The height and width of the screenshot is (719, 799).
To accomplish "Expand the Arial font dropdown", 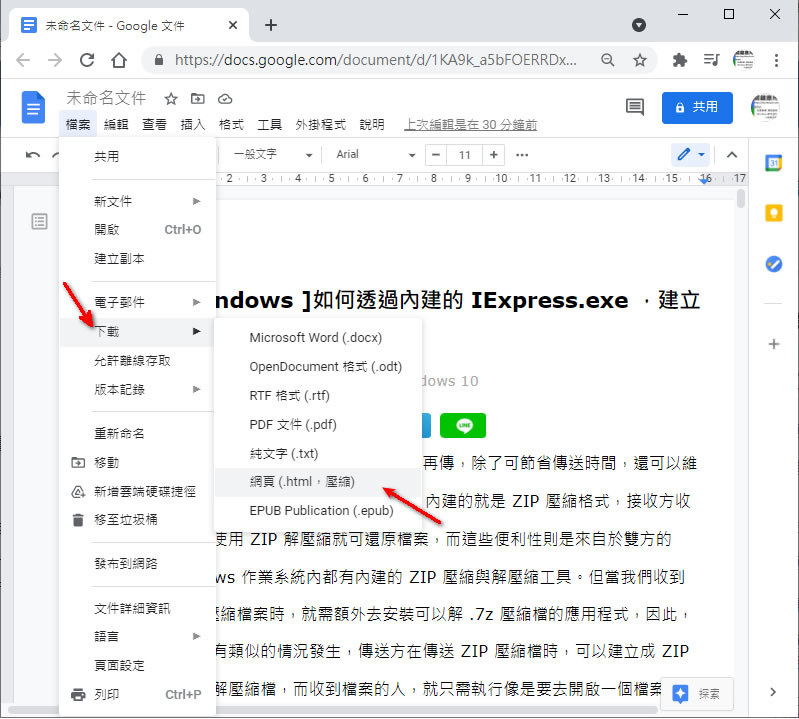I will [x=375, y=155].
